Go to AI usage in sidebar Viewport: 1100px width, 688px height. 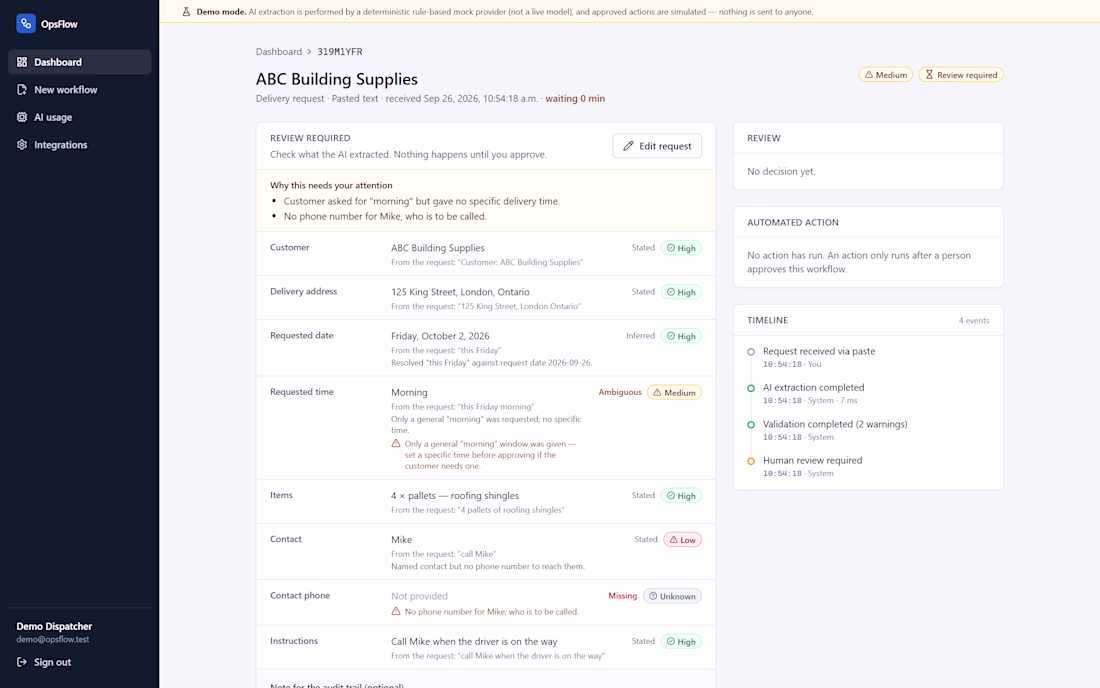pyautogui.click(x=79, y=117)
